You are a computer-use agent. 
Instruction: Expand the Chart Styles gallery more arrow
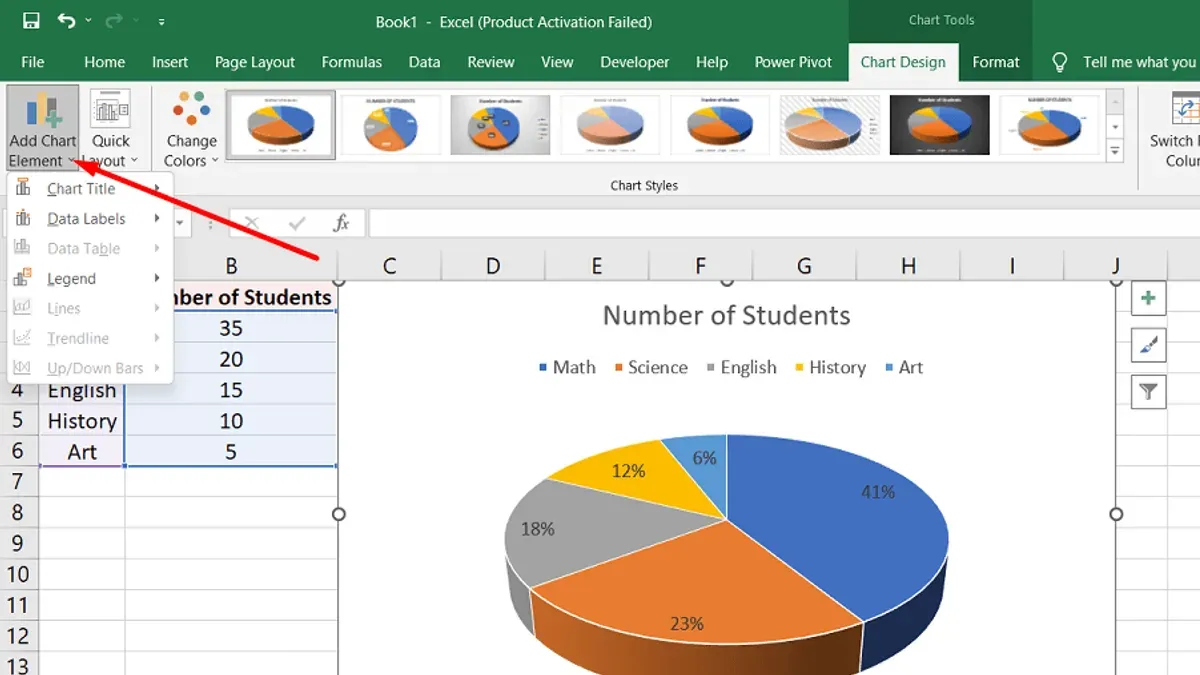(x=1116, y=152)
